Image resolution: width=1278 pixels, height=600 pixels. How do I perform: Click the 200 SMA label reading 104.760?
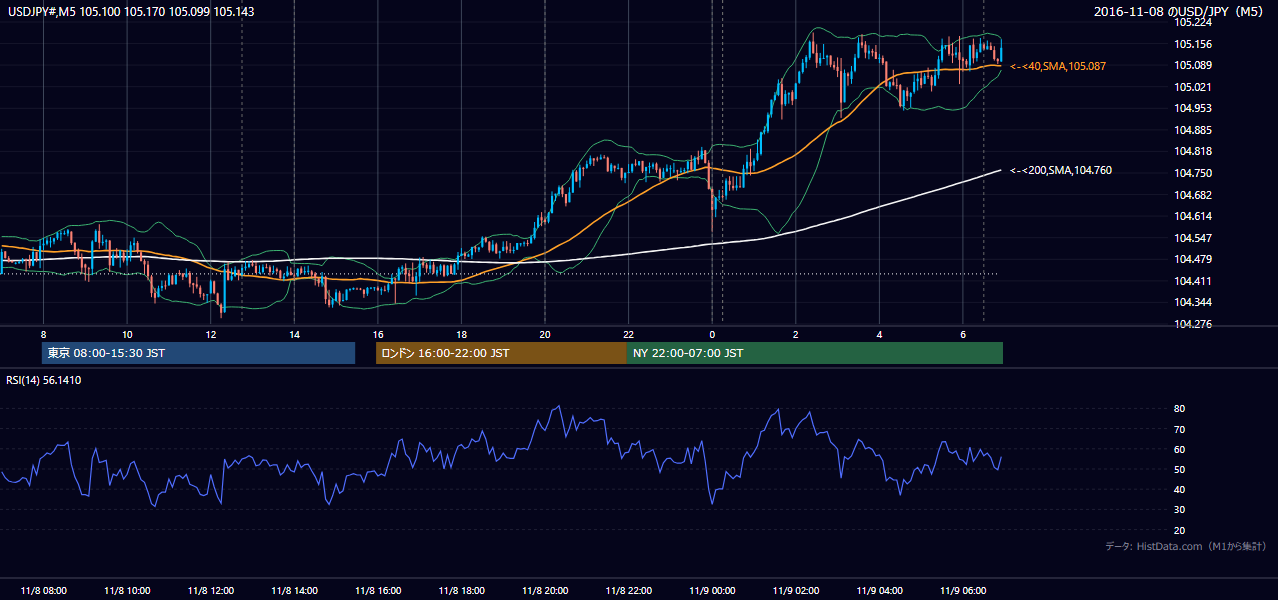click(1060, 170)
